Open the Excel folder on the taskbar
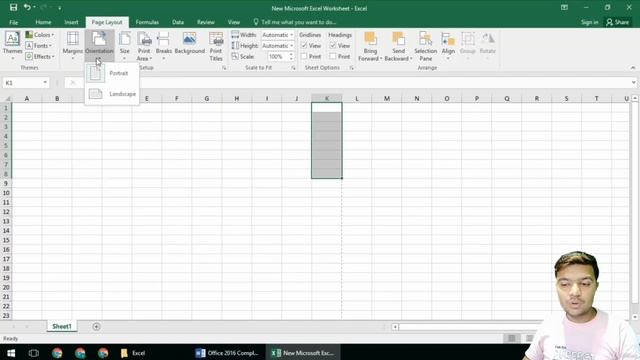This screenshot has height=360, width=640. point(133,353)
